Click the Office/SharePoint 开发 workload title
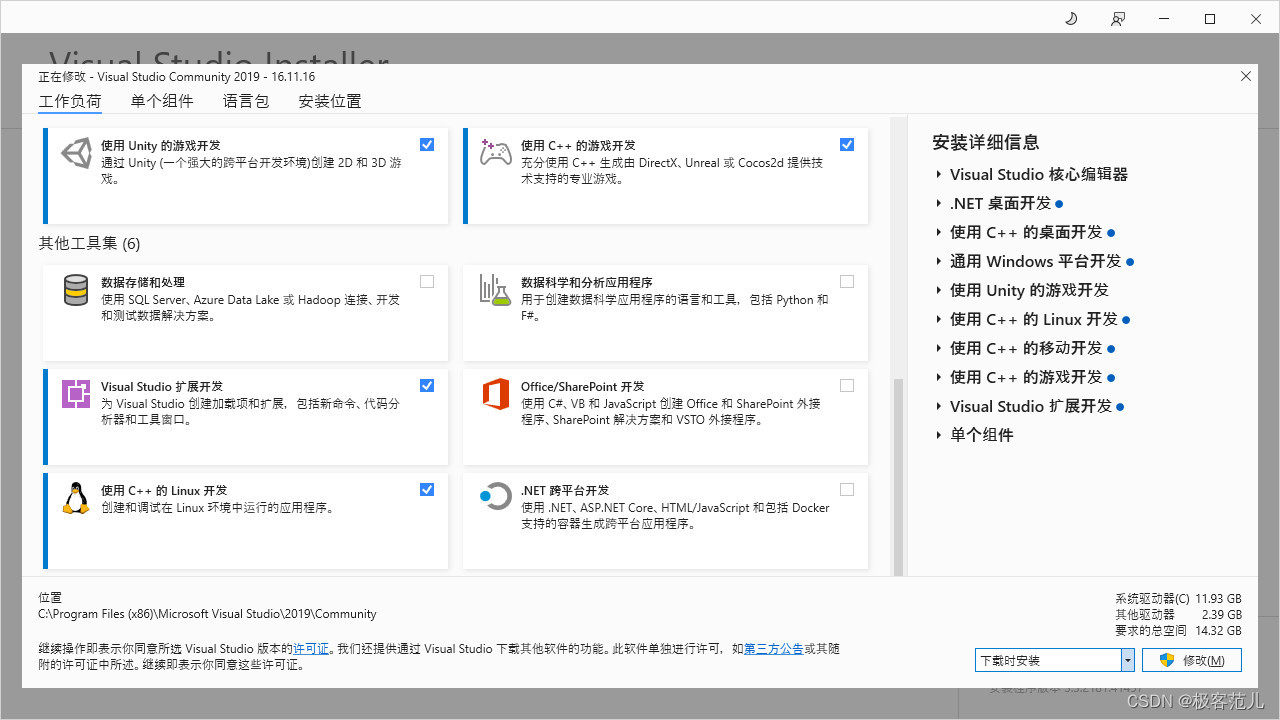1280x720 pixels. click(x=583, y=387)
